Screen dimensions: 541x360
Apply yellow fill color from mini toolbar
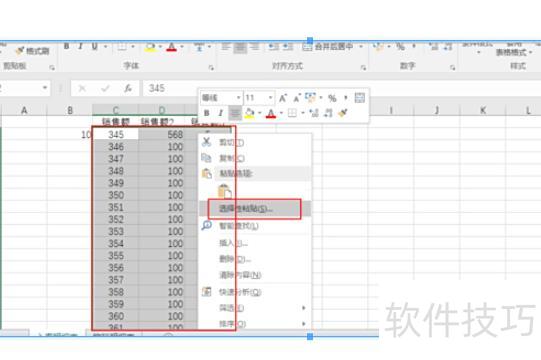pyautogui.click(x=249, y=113)
